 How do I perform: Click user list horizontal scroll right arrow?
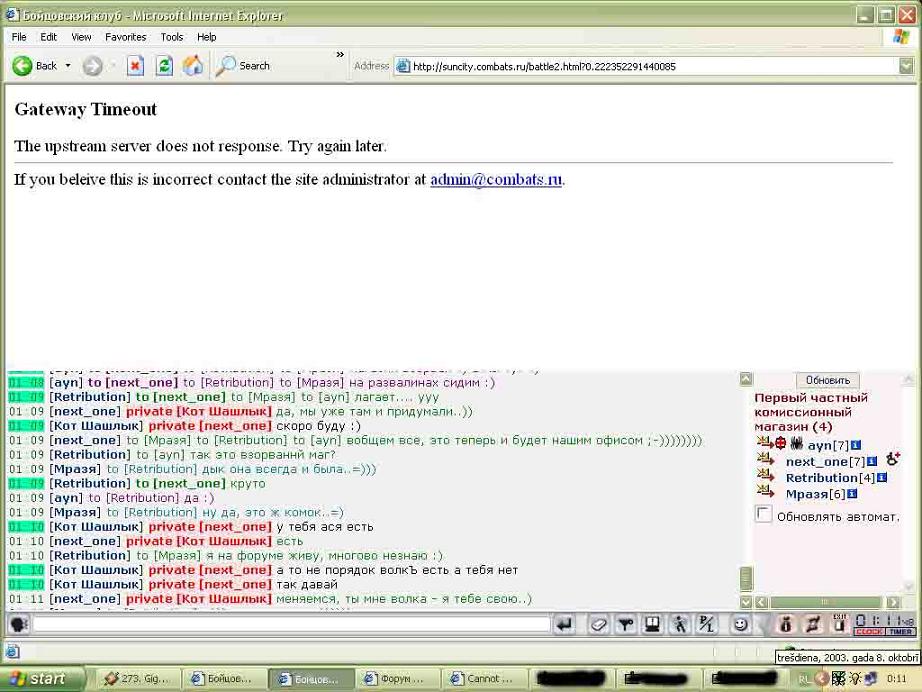click(894, 602)
